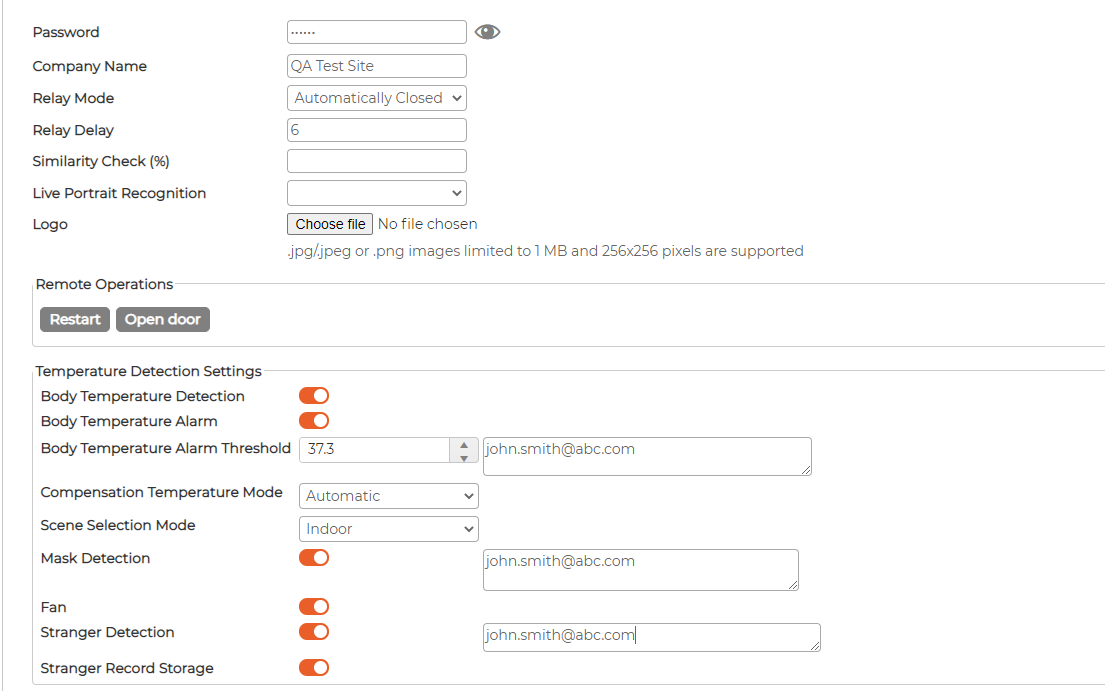Switch off the Fan toggle
Screen dimensions: 1105x691
(x=314, y=606)
